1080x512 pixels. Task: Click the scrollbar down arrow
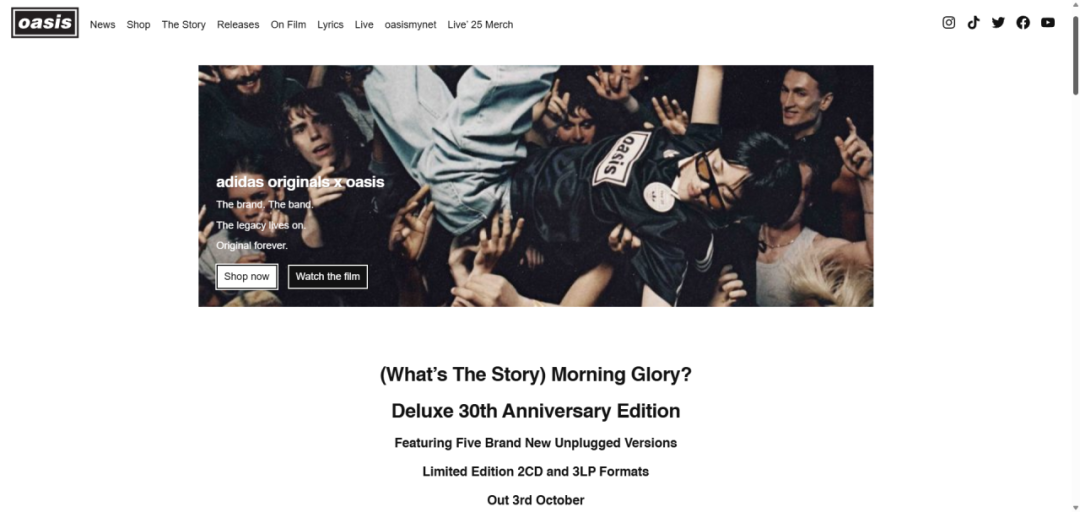(1075, 508)
